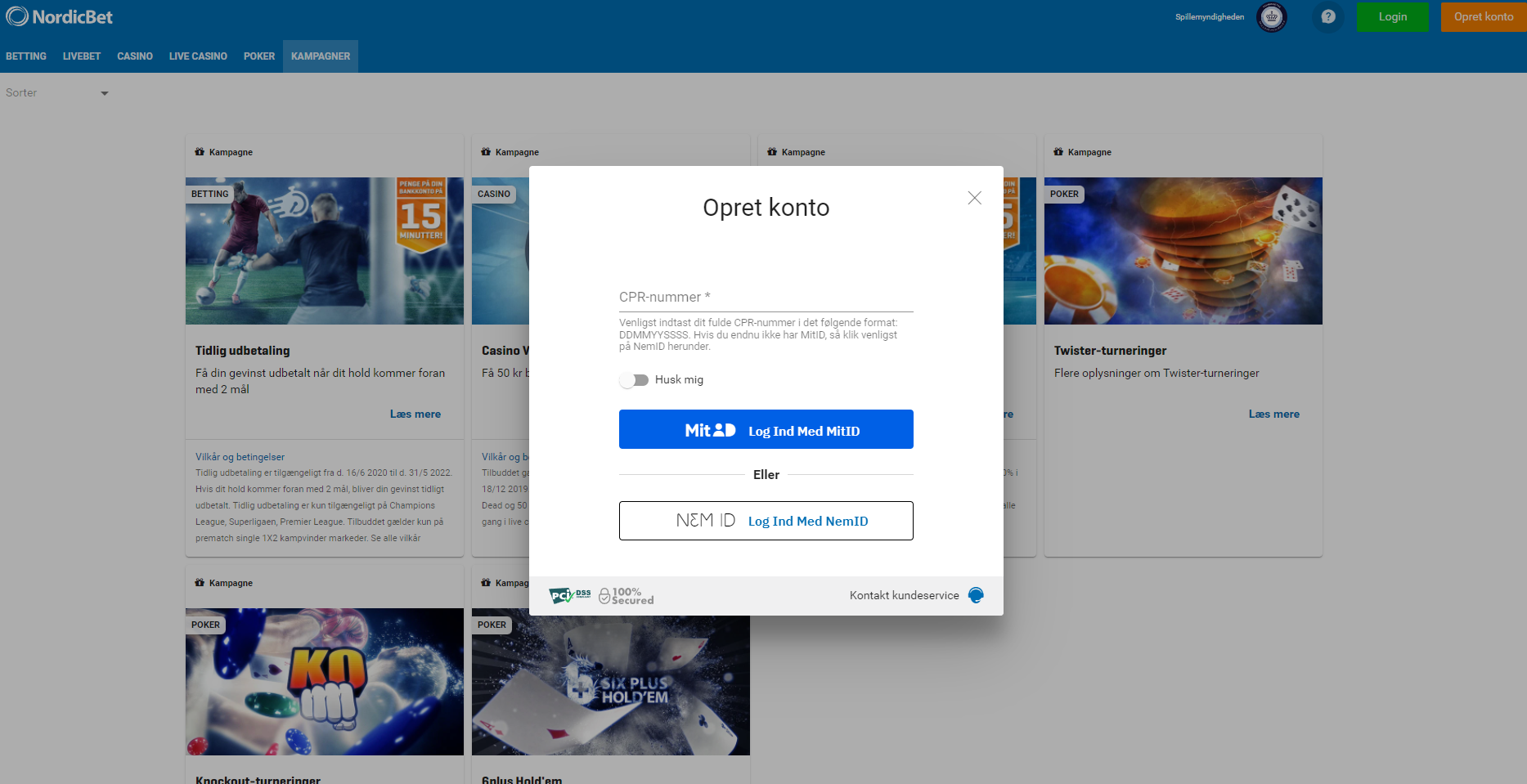Switch to the Live Casino tab

[198, 56]
